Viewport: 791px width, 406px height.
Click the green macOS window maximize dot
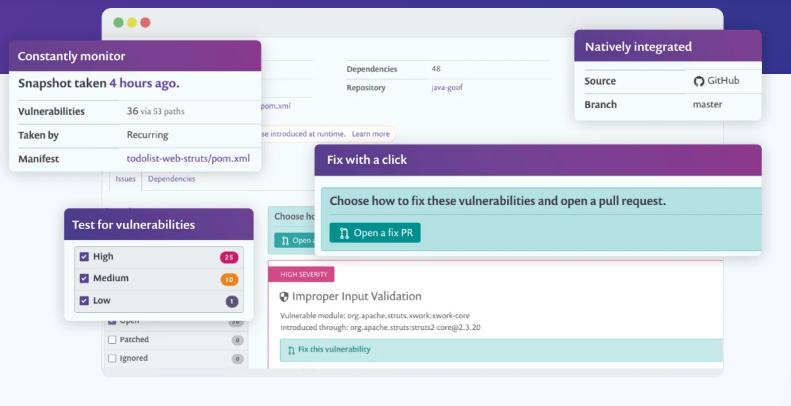[x=118, y=22]
